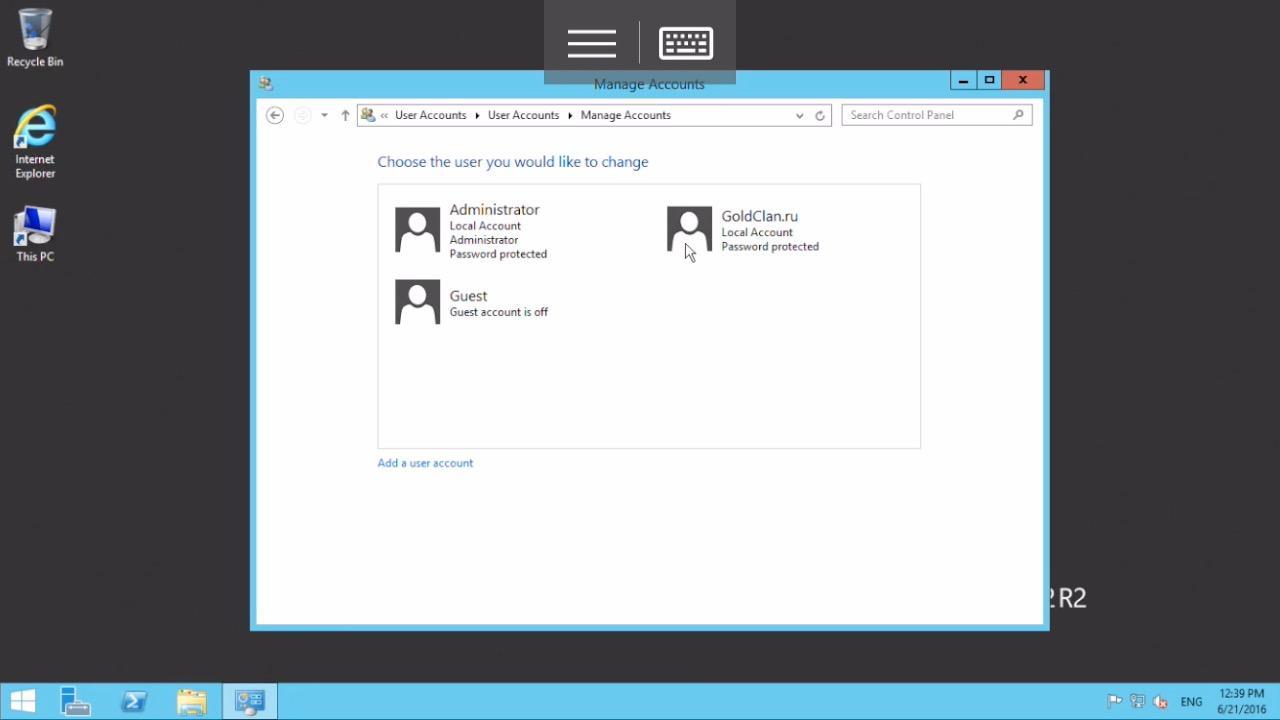Open the Recycle Bin desktop icon
Screen dimensions: 1280x720
[x=35, y=38]
